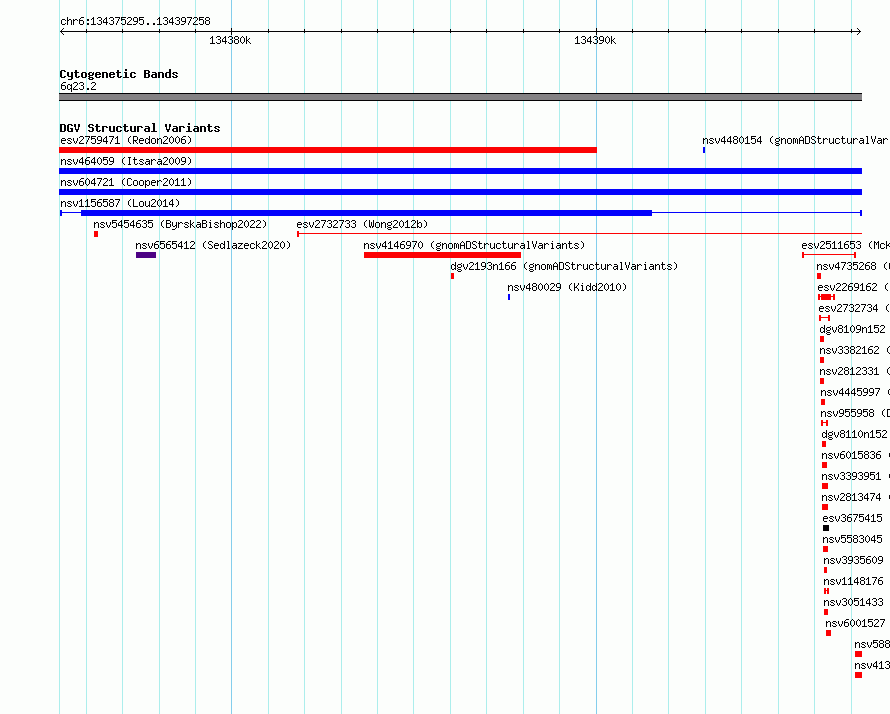
Task: Click the chr6:134375295..134397258 coordinates
Action: coord(135,21)
